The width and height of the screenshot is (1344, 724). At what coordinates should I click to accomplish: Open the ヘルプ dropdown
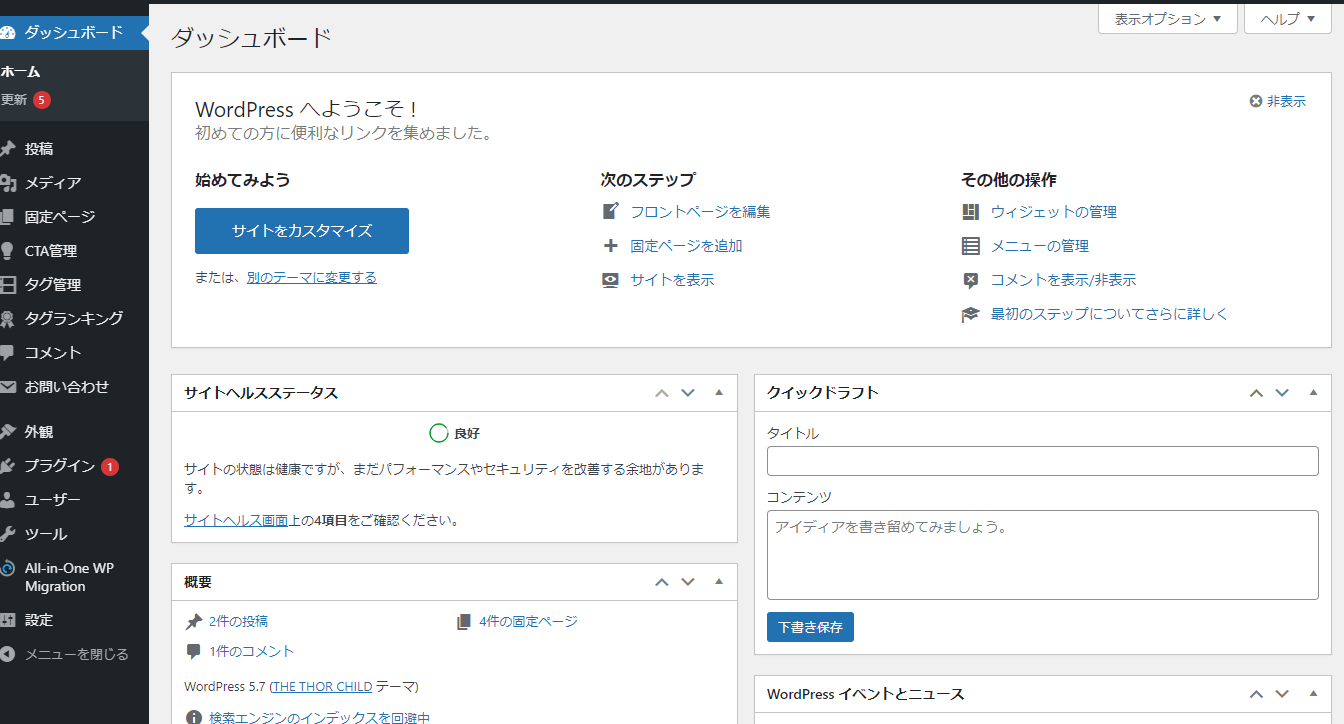click(x=1287, y=18)
